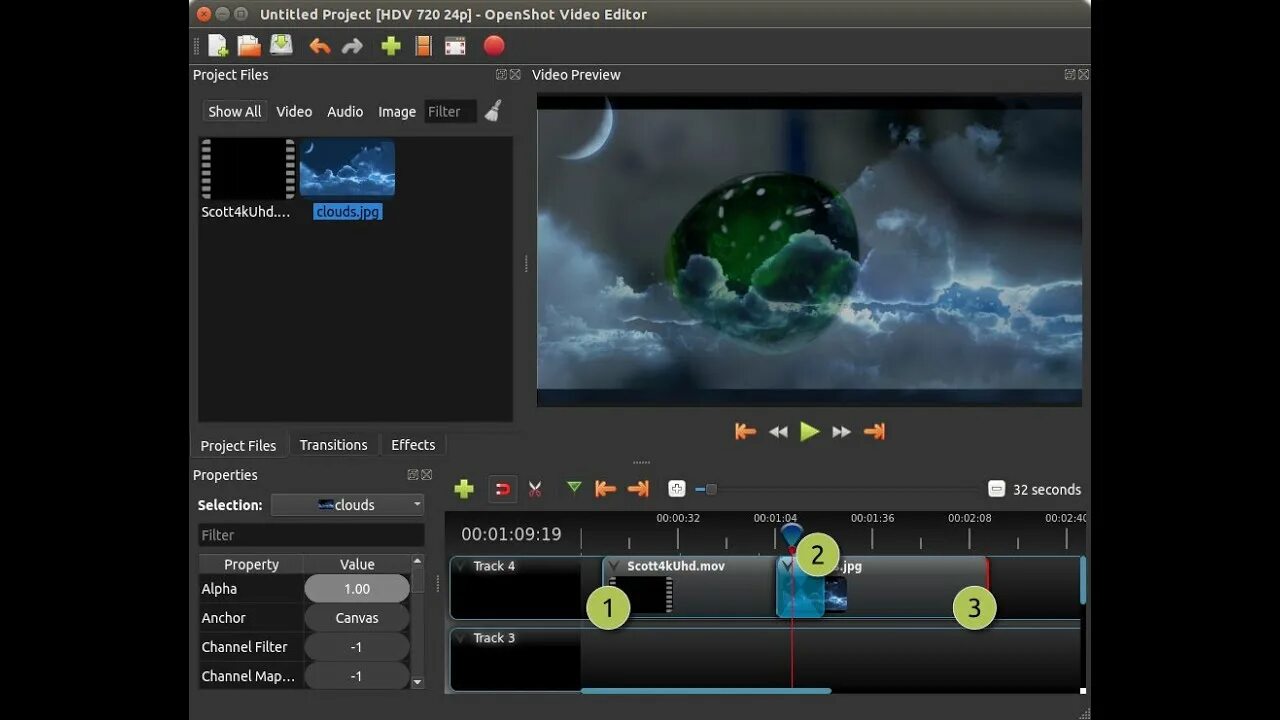Image resolution: width=1280 pixels, height=720 pixels.
Task: Add a marker with green triangle icon
Action: click(574, 488)
